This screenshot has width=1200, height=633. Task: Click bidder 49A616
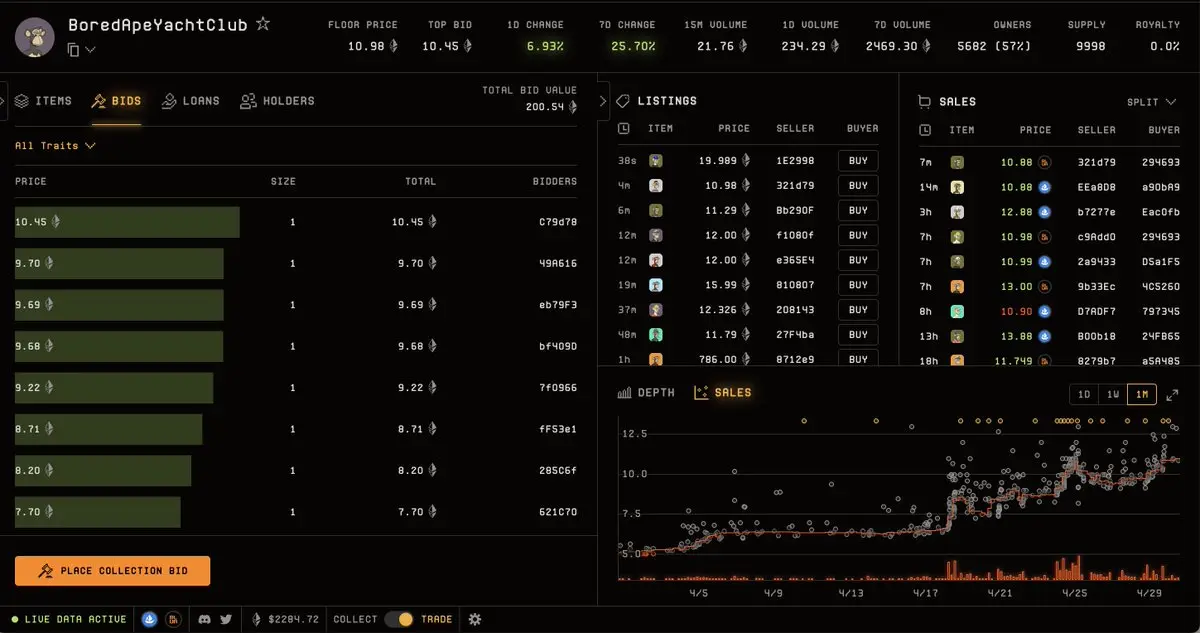[557, 264]
